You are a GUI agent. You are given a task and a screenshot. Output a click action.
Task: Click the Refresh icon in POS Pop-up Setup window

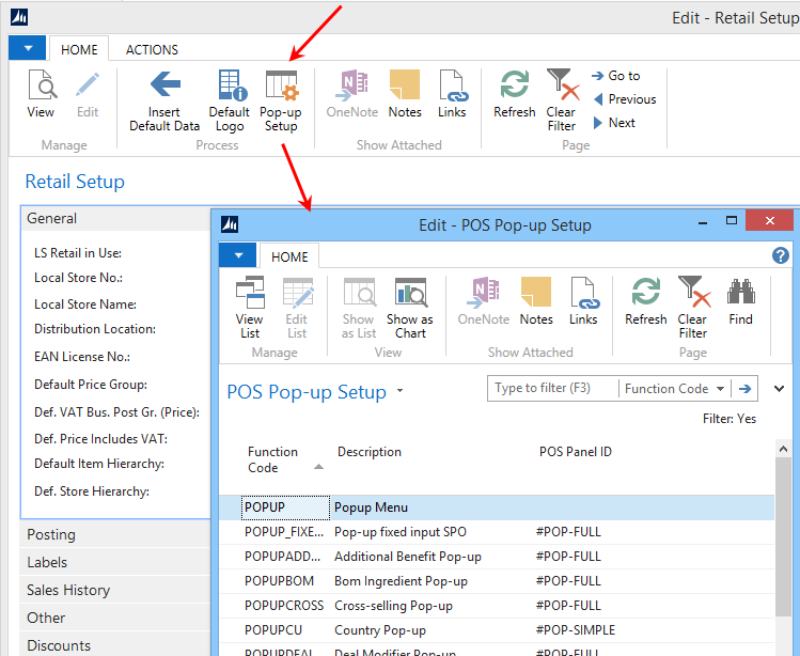[x=645, y=298]
